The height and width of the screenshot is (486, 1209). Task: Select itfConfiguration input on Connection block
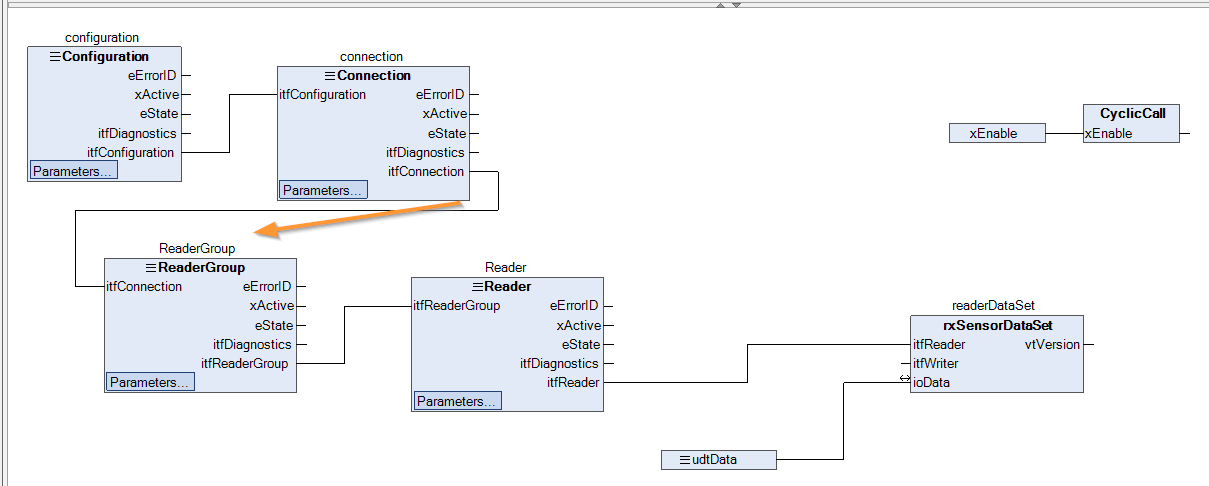coord(323,95)
